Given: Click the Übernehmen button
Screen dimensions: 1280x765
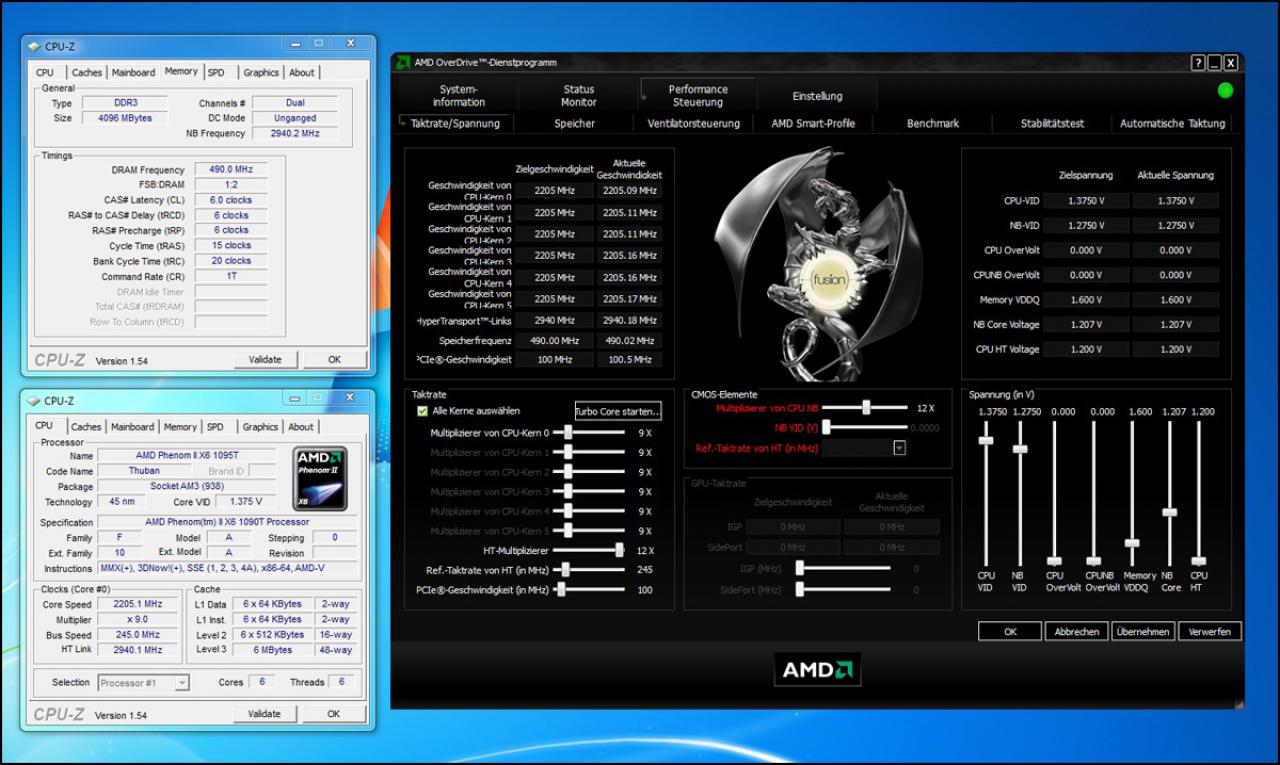Looking at the screenshot, I should pyautogui.click(x=1143, y=632).
